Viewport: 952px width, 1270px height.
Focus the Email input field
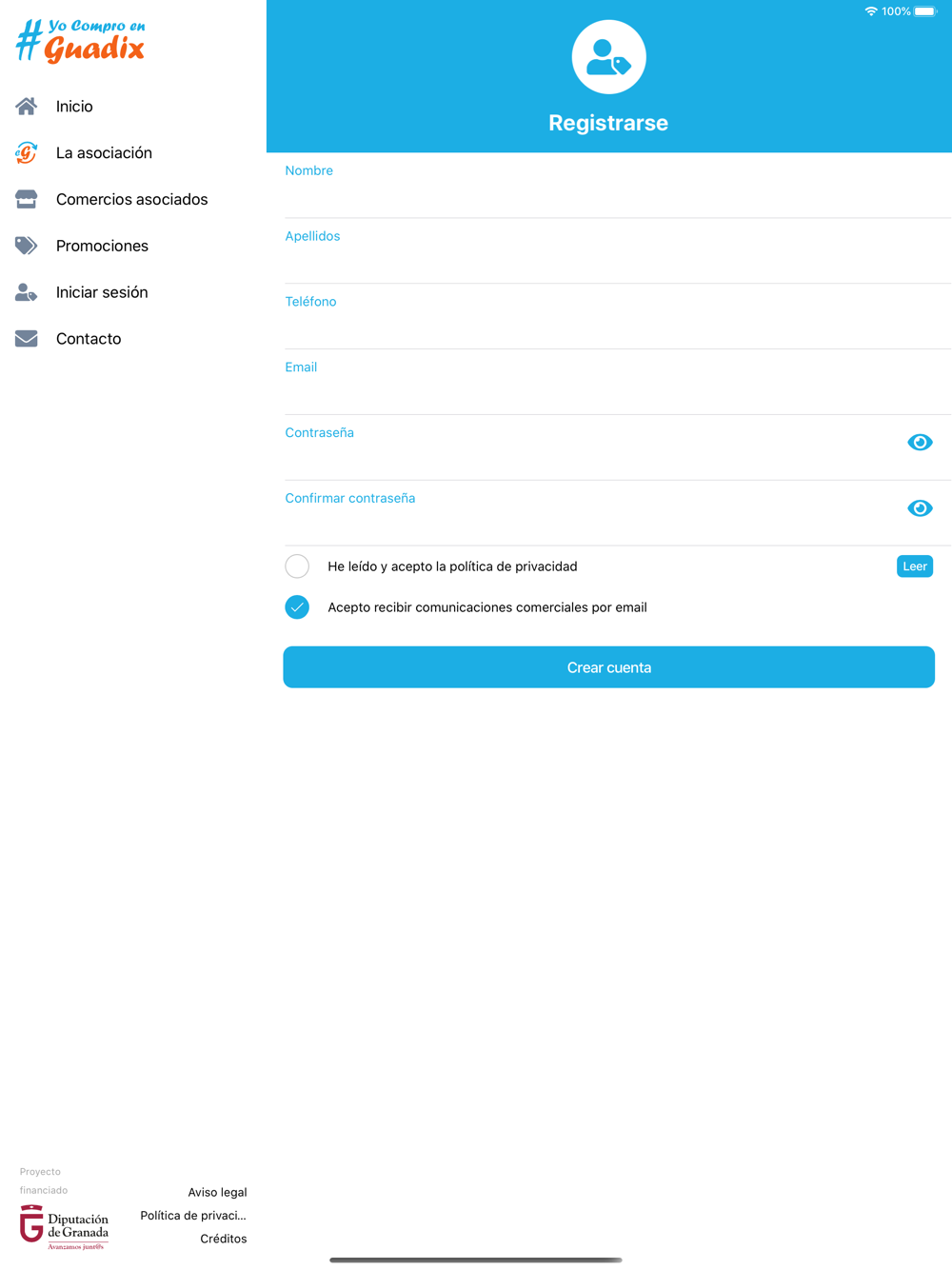pos(609,383)
